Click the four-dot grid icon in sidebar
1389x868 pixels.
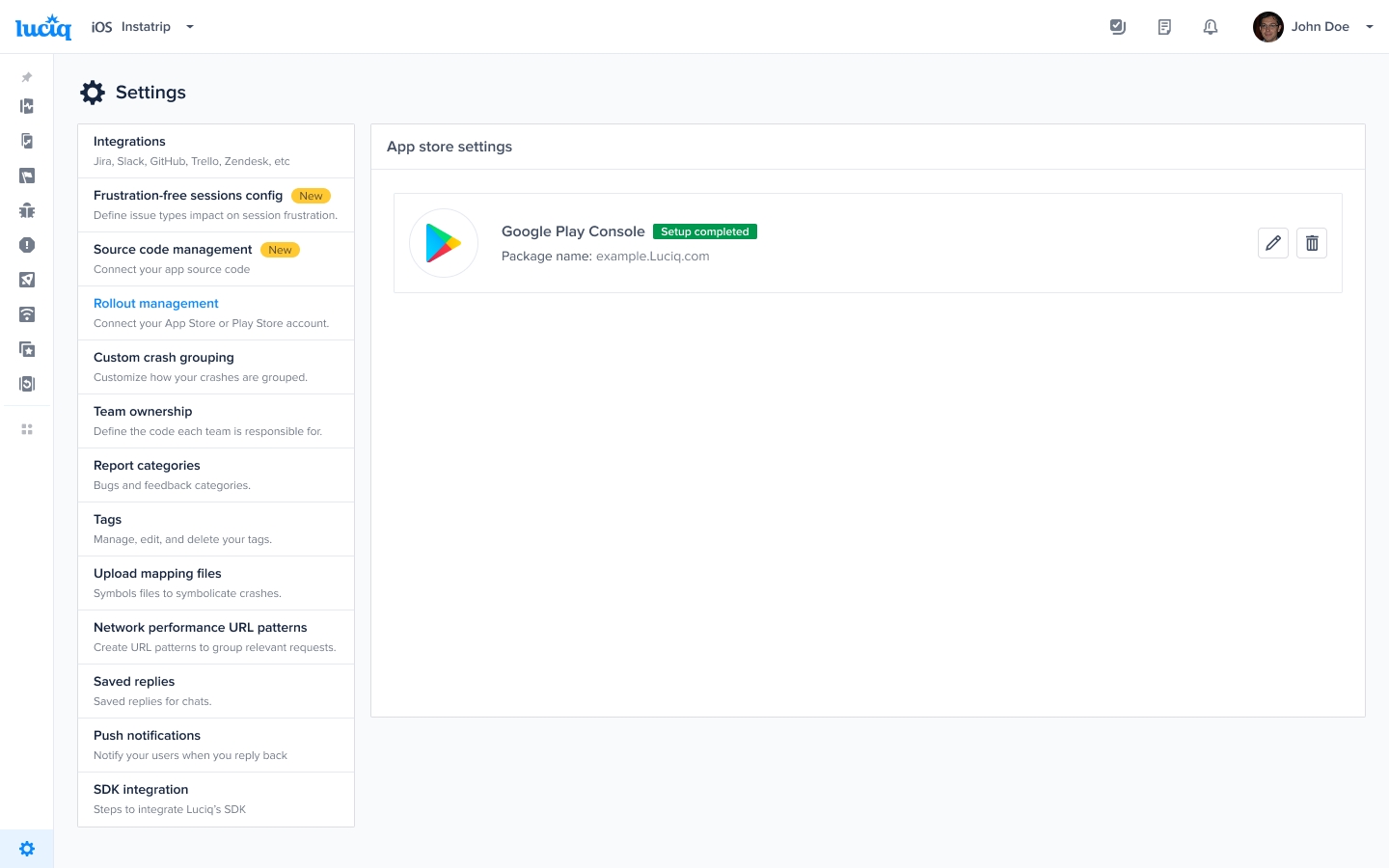pos(27,429)
